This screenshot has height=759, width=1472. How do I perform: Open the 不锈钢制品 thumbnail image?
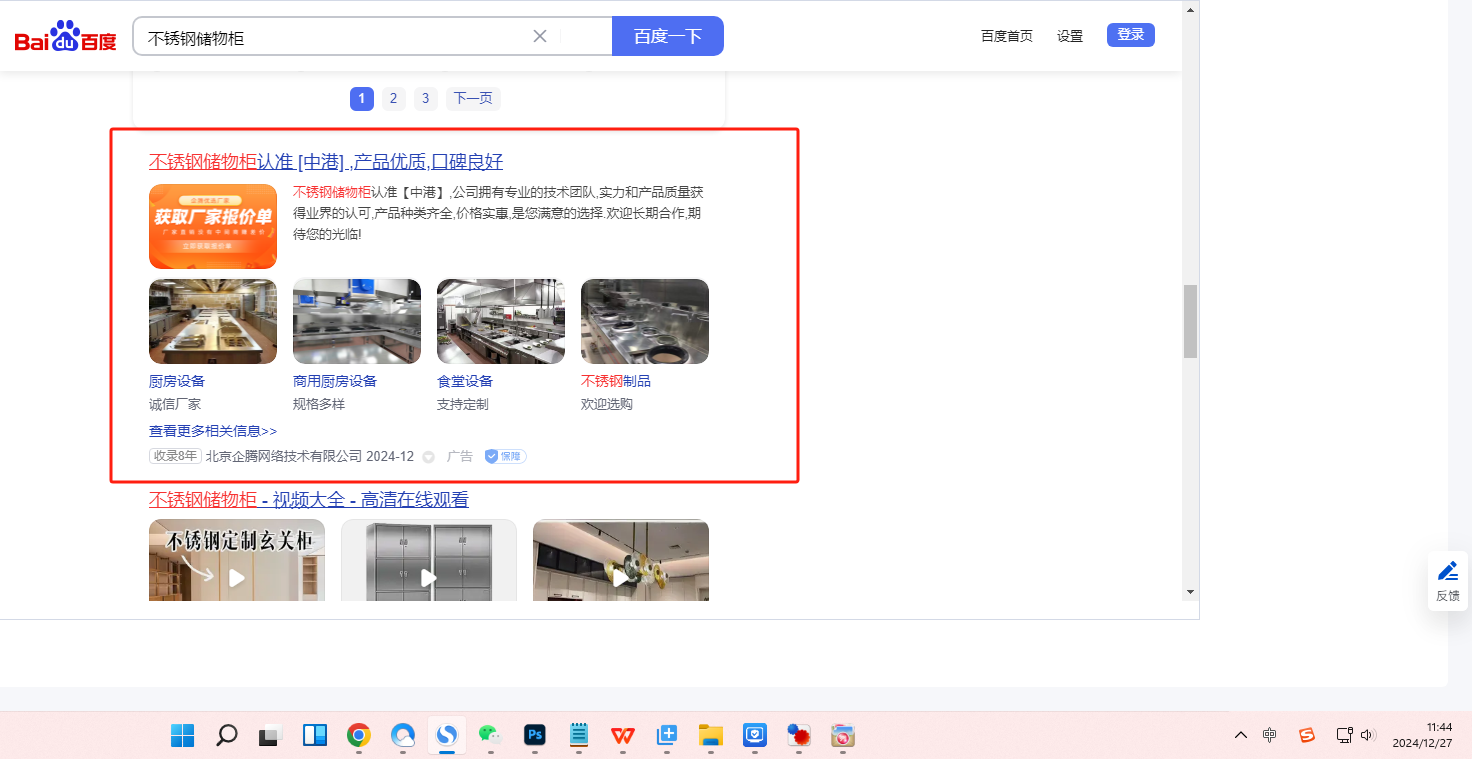pyautogui.click(x=645, y=321)
